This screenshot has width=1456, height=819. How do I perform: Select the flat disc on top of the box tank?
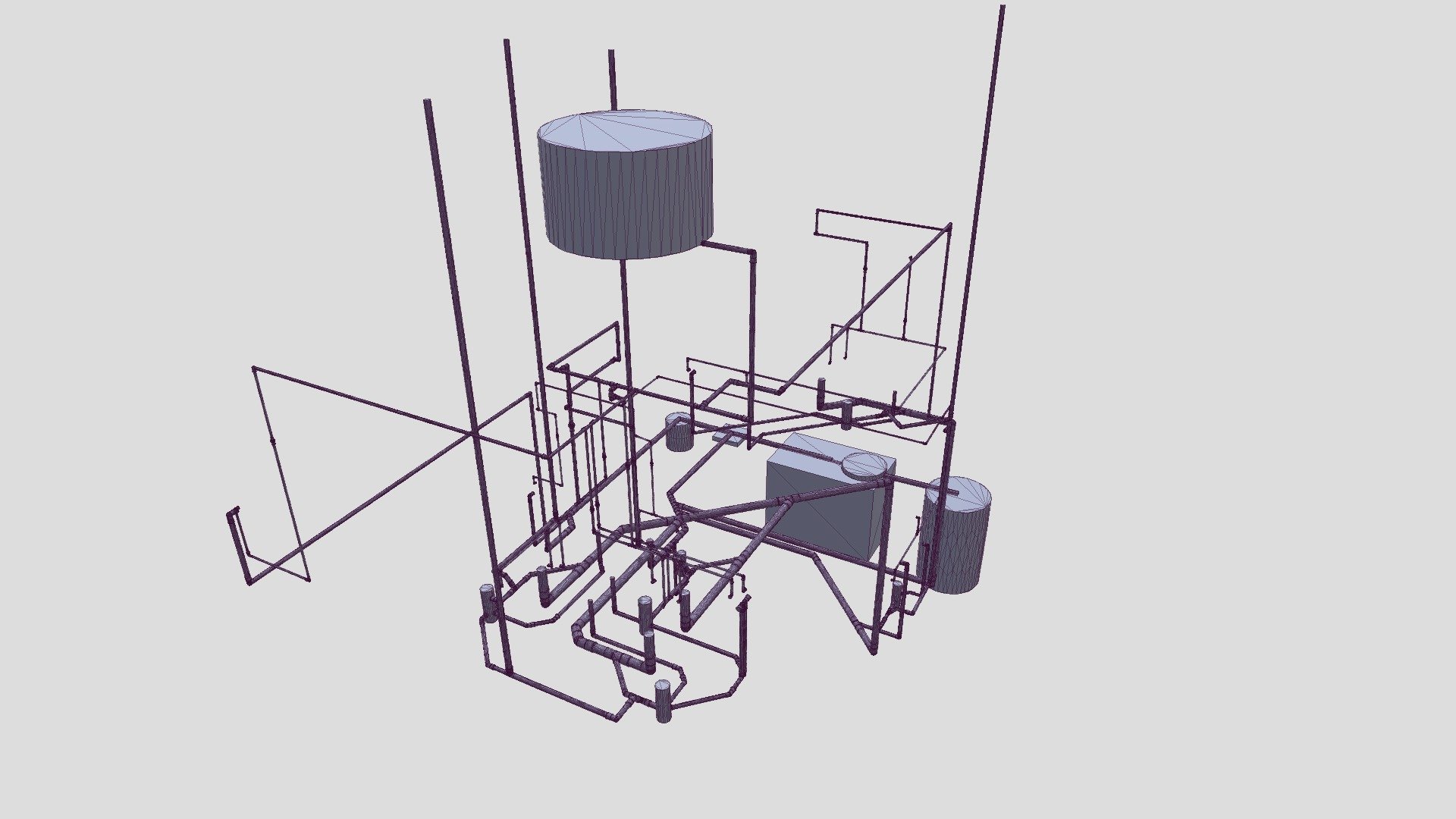(x=865, y=465)
